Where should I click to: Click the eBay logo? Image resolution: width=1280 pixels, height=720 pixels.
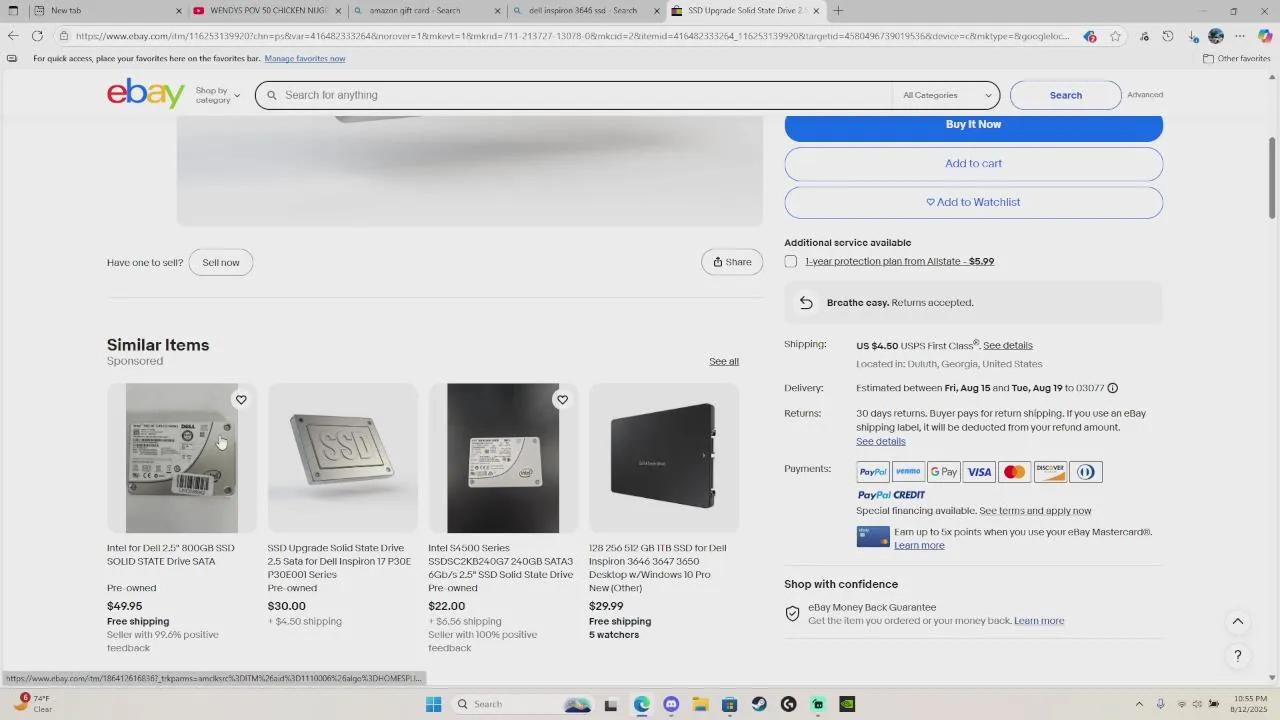pyautogui.click(x=146, y=94)
